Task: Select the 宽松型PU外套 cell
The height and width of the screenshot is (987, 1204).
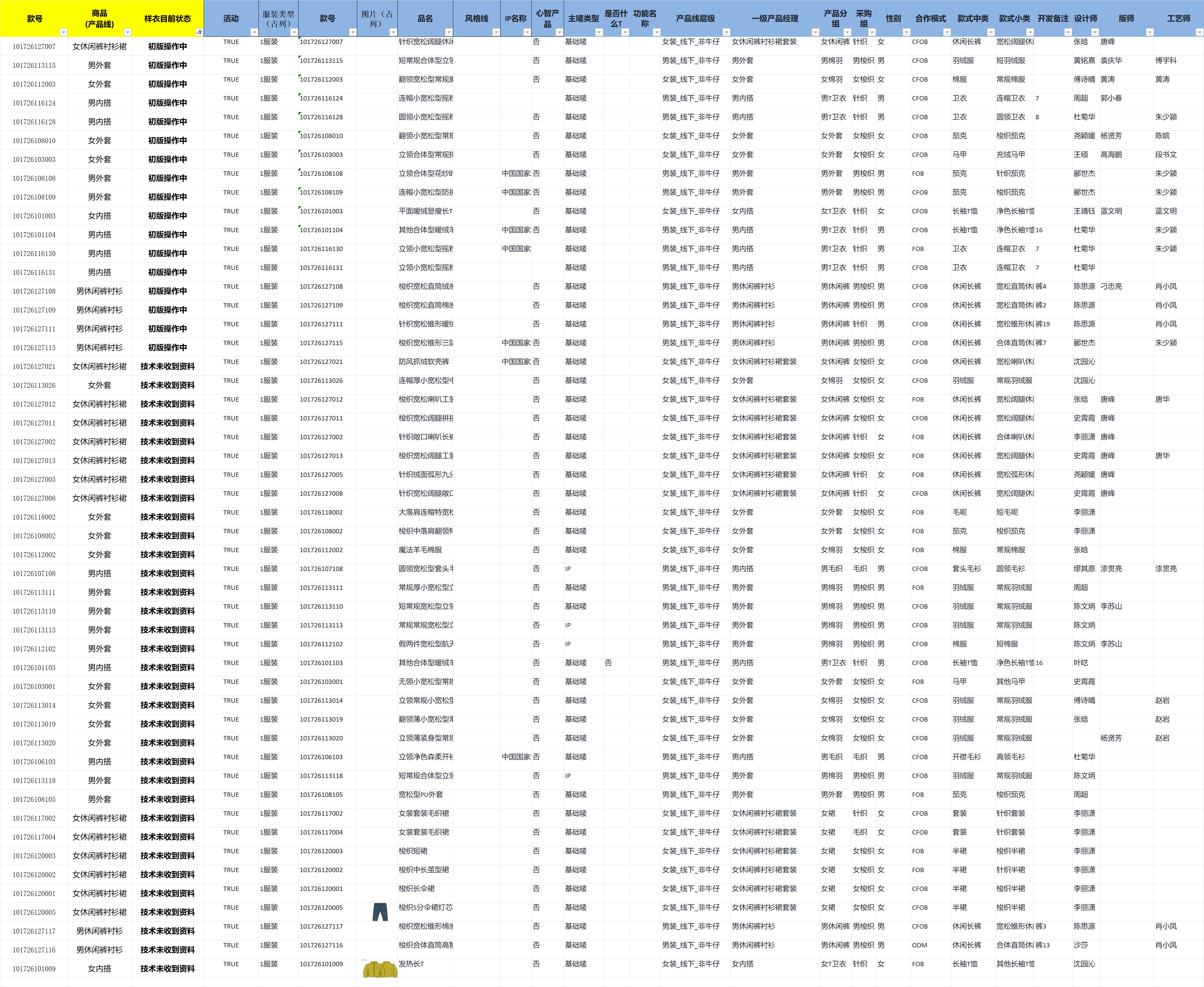Action: pos(421,794)
